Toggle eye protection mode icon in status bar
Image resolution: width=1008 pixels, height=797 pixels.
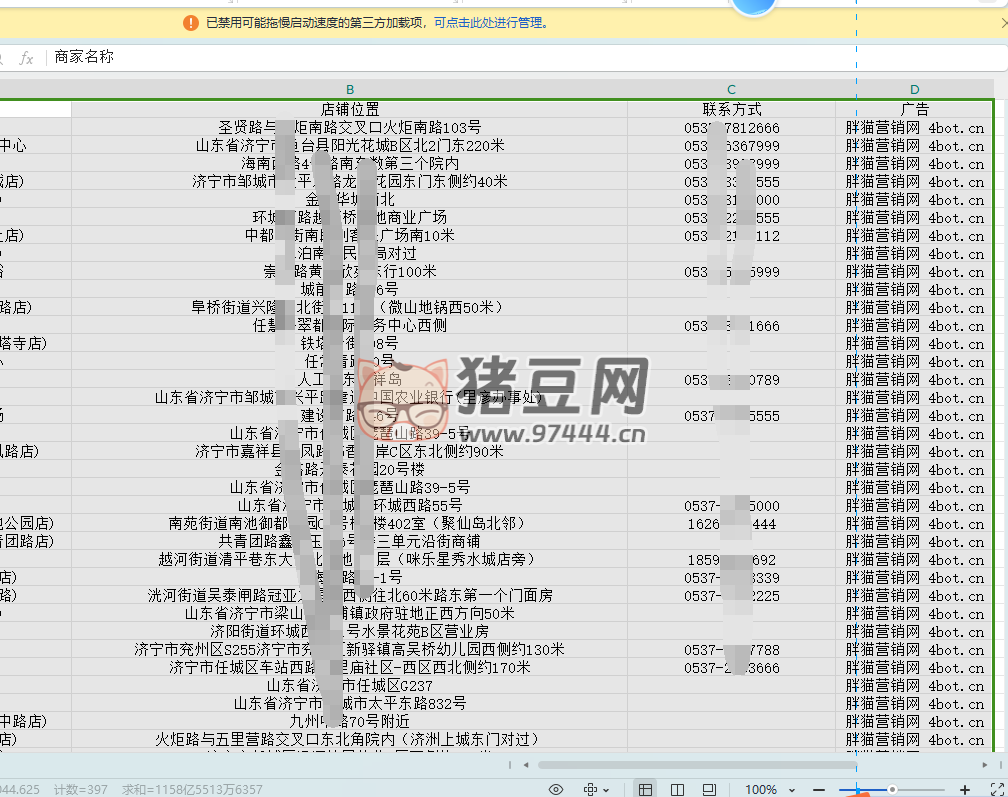point(557,790)
